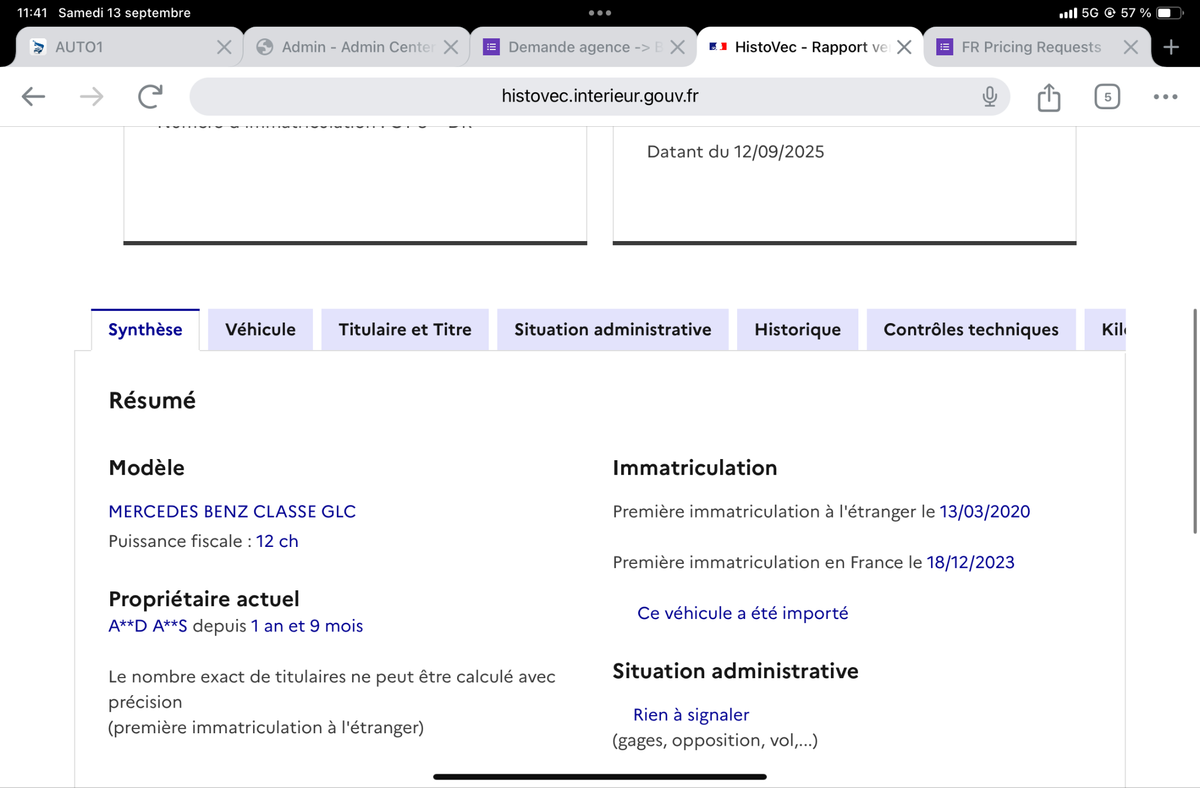Screen dimensions: 1200x788
Task: Click MERCEDES BENZ CLASSE GLC text
Action: tap(232, 511)
